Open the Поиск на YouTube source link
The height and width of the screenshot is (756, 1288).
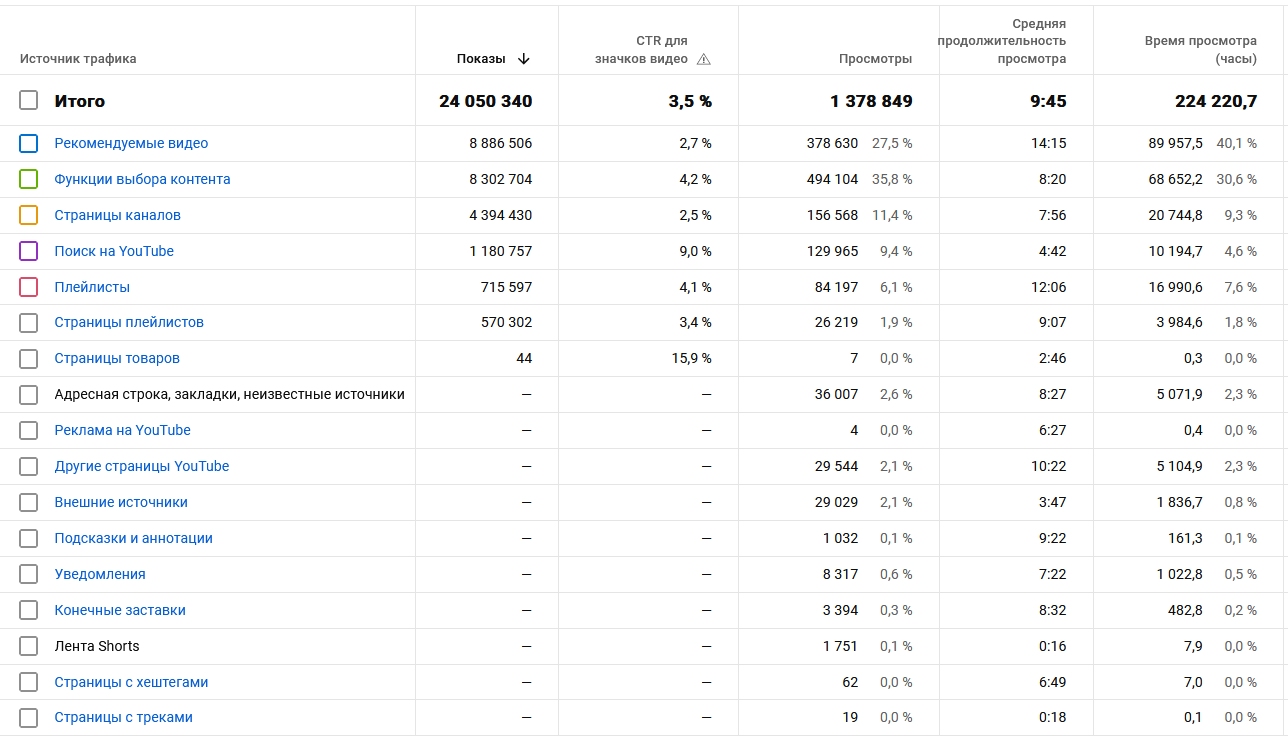[x=114, y=251]
